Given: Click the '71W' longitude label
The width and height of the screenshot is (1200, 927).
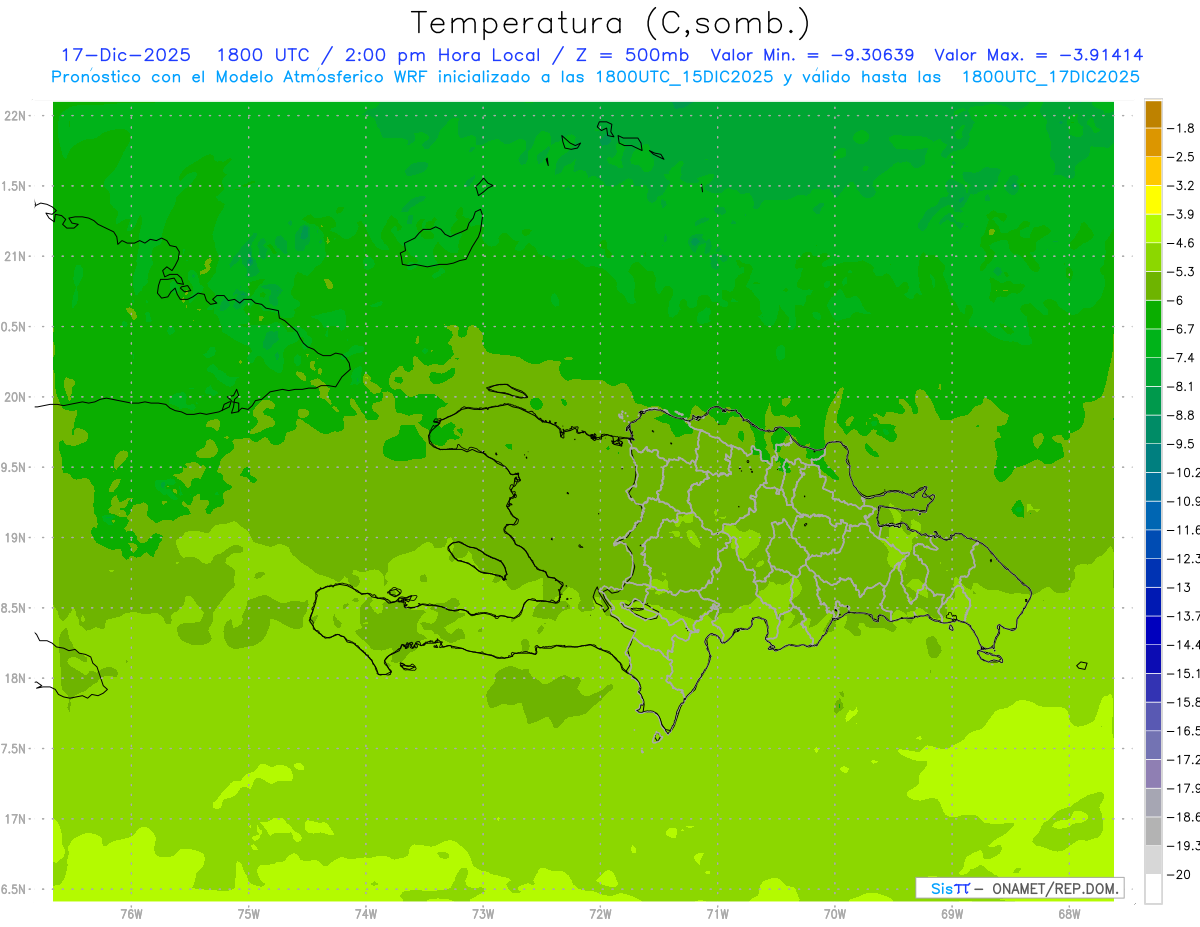Looking at the screenshot, I should (x=717, y=912).
